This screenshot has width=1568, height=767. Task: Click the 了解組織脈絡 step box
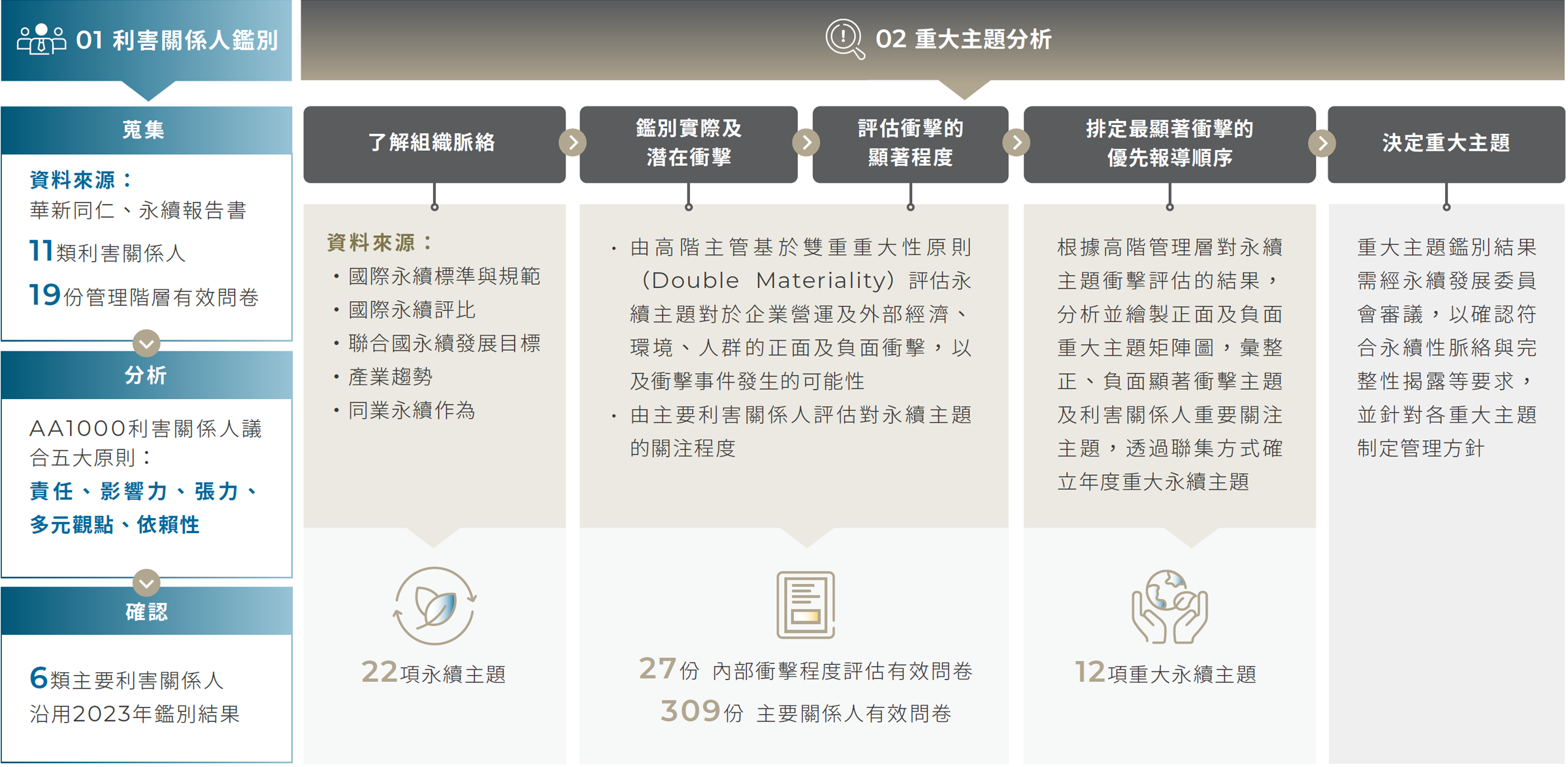tap(434, 144)
